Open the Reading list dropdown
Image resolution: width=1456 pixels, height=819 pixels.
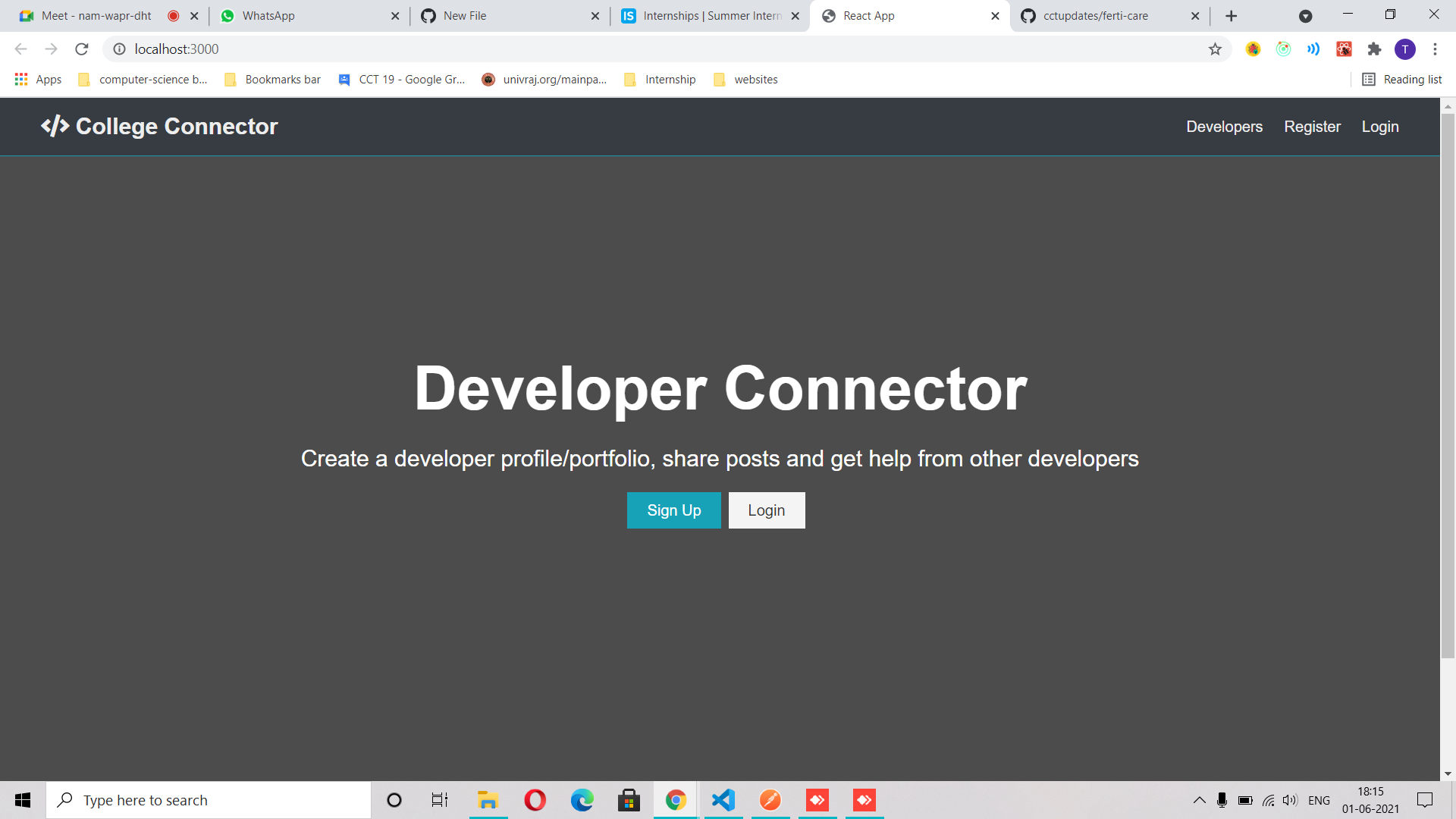1401,79
